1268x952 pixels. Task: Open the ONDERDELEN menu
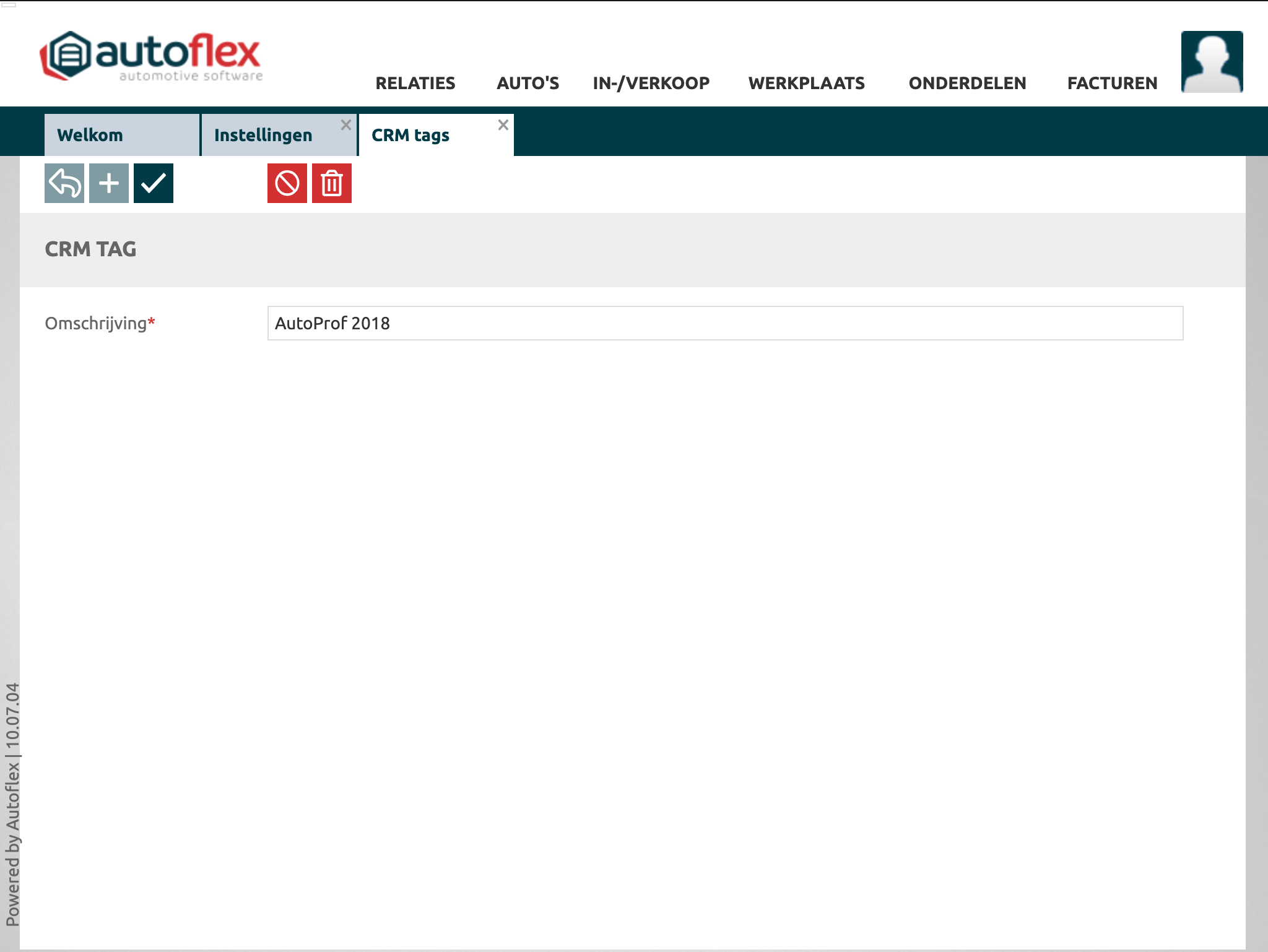(x=967, y=83)
